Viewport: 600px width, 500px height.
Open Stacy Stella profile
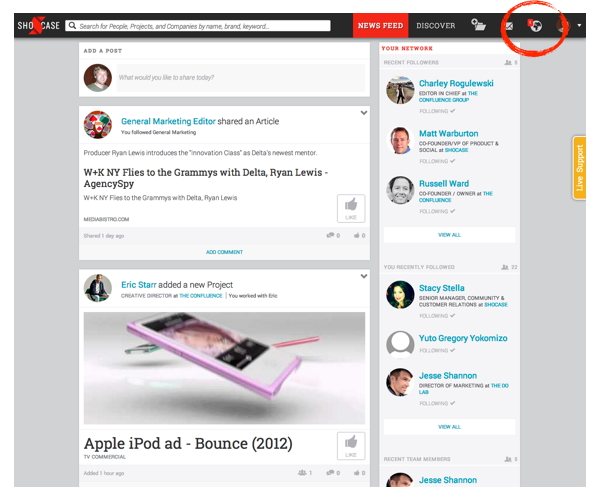pos(442,288)
